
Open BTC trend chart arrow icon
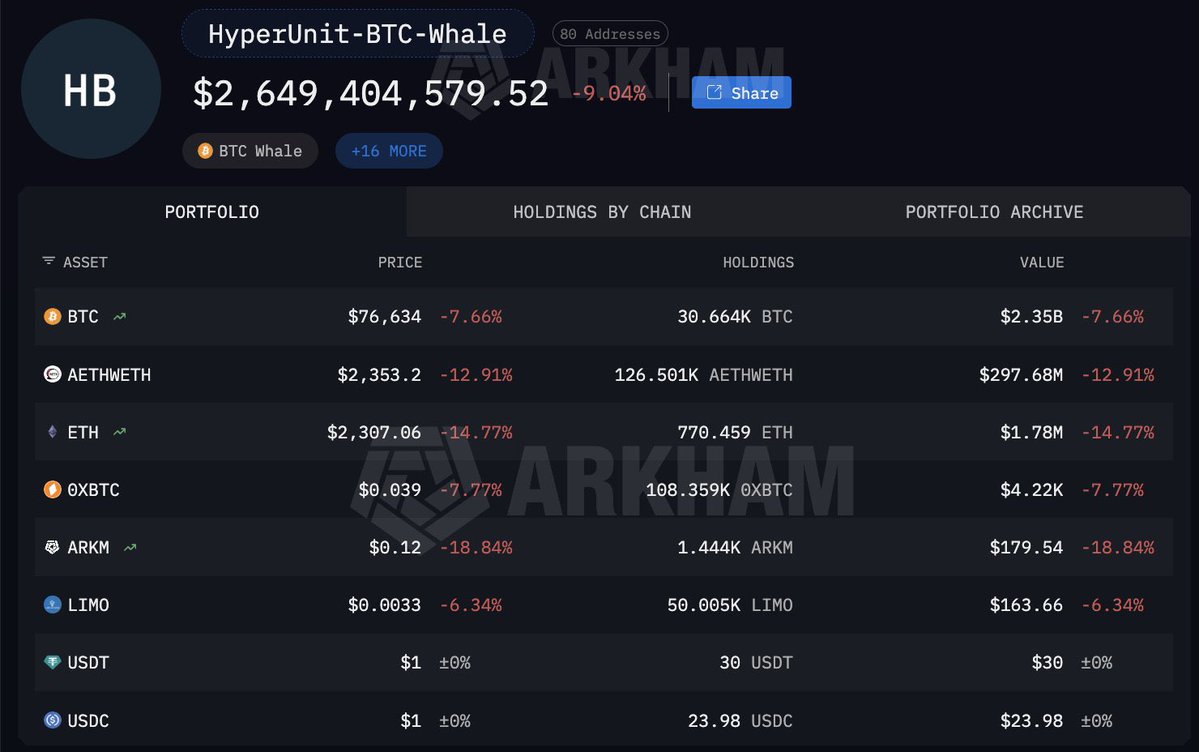[x=119, y=317]
